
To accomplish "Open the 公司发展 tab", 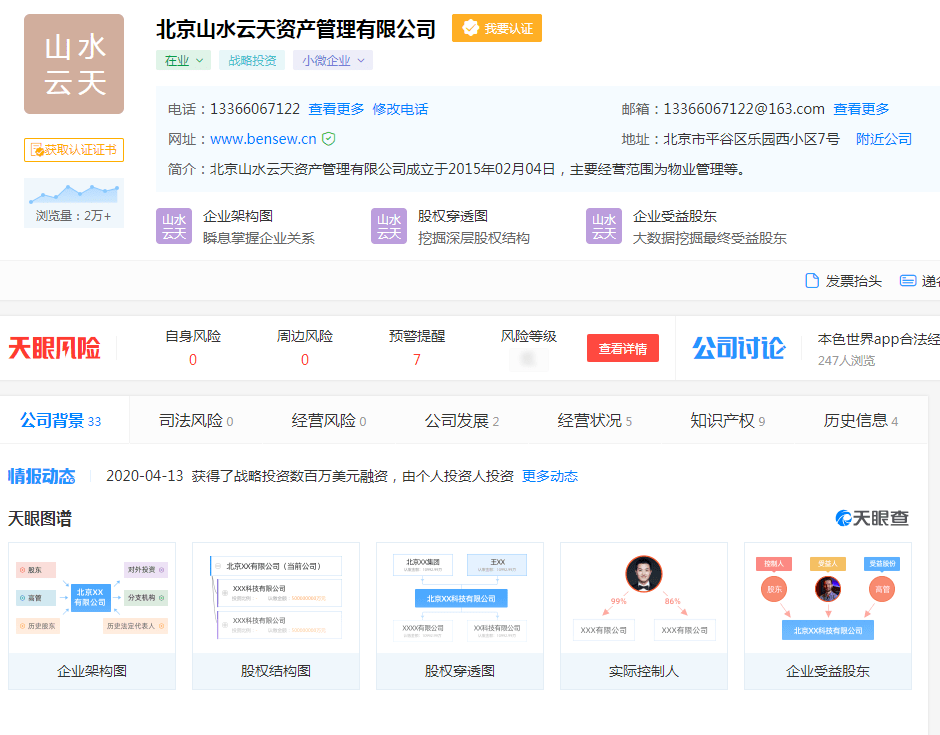I will click(462, 420).
